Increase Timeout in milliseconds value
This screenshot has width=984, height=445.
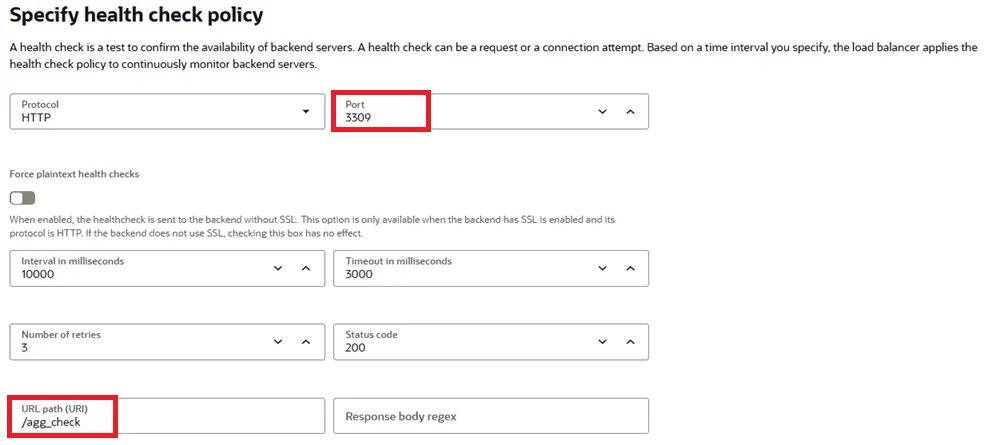[630, 268]
